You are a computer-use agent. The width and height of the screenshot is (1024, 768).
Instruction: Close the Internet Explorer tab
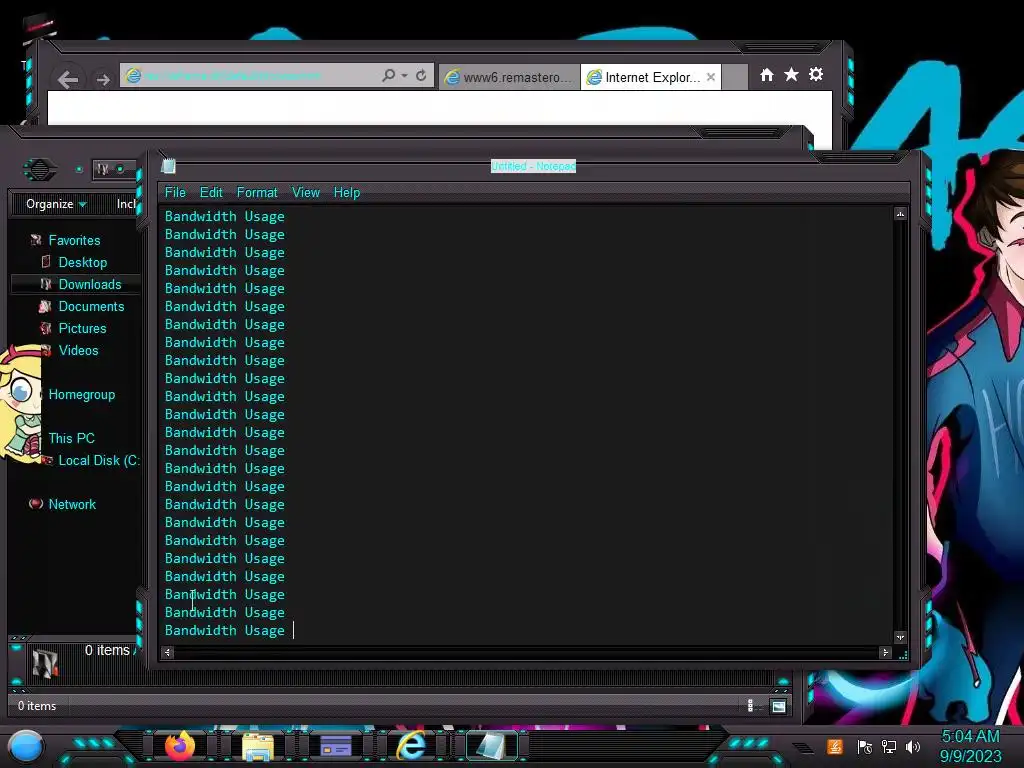tap(711, 77)
